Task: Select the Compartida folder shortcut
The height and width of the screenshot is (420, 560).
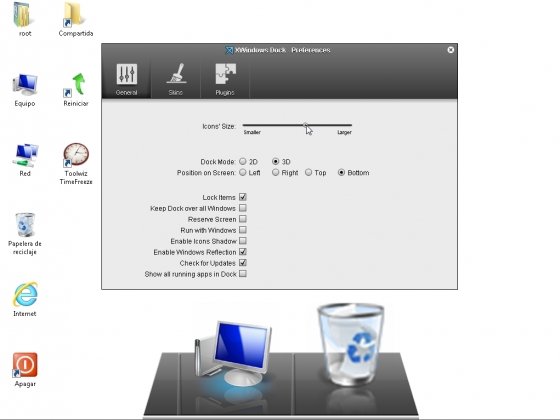Action: click(76, 19)
